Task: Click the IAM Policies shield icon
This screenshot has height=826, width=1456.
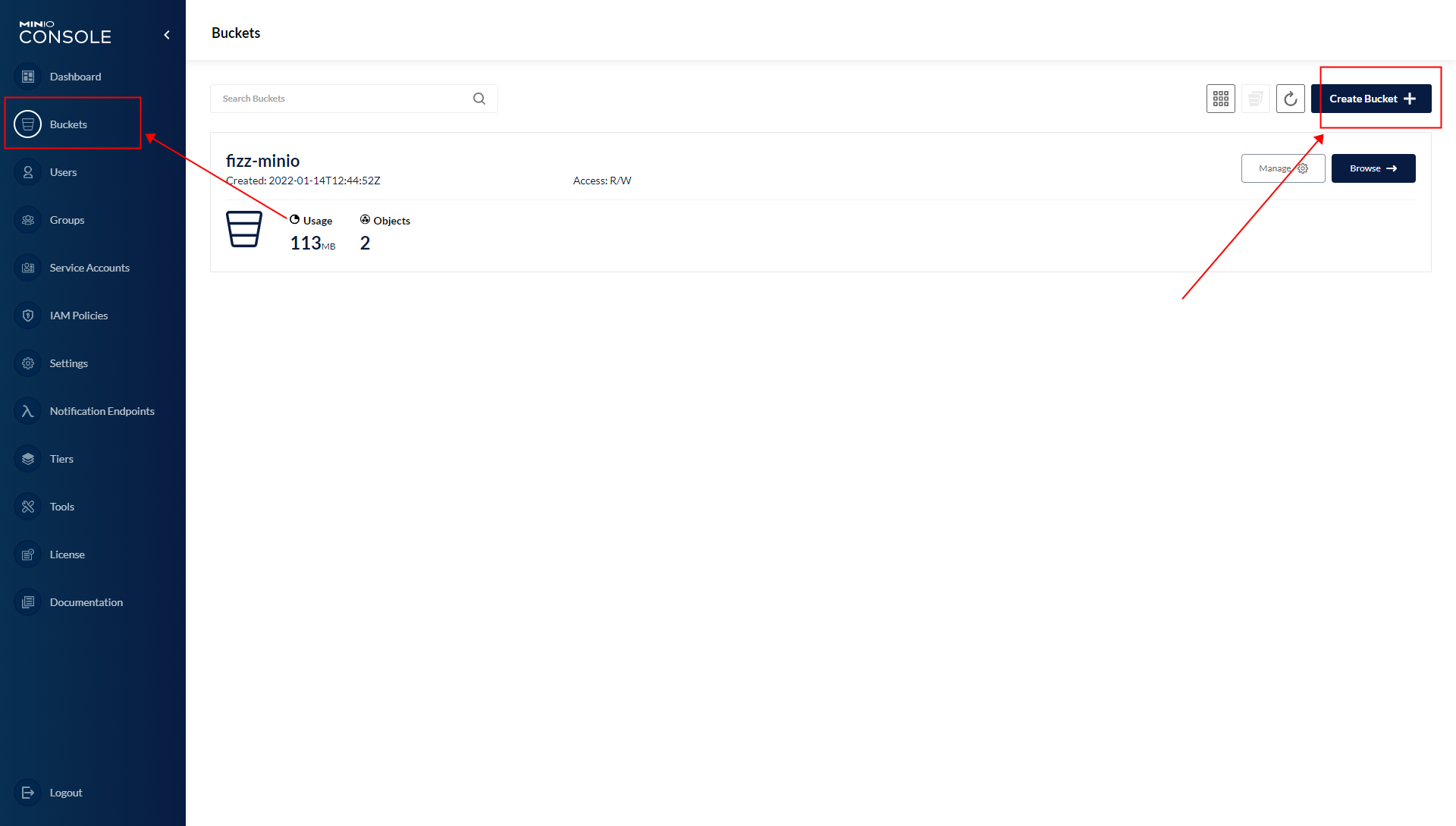Action: pos(28,316)
